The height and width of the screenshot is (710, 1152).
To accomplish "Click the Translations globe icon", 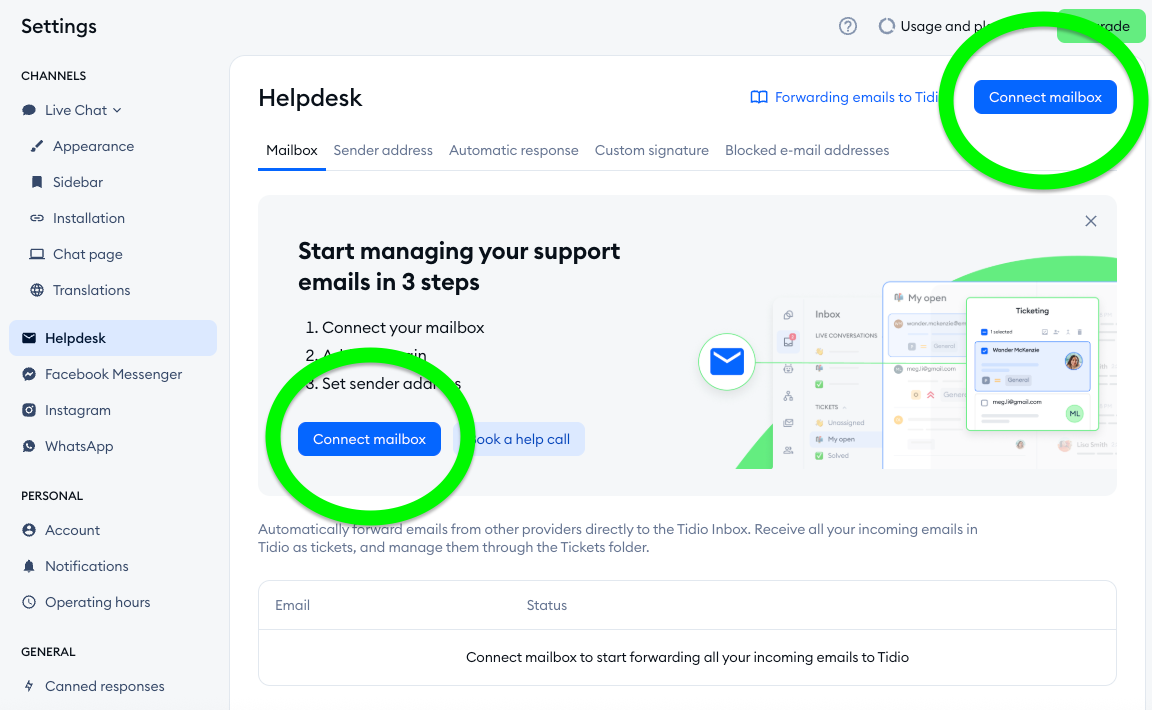I will [x=37, y=290].
